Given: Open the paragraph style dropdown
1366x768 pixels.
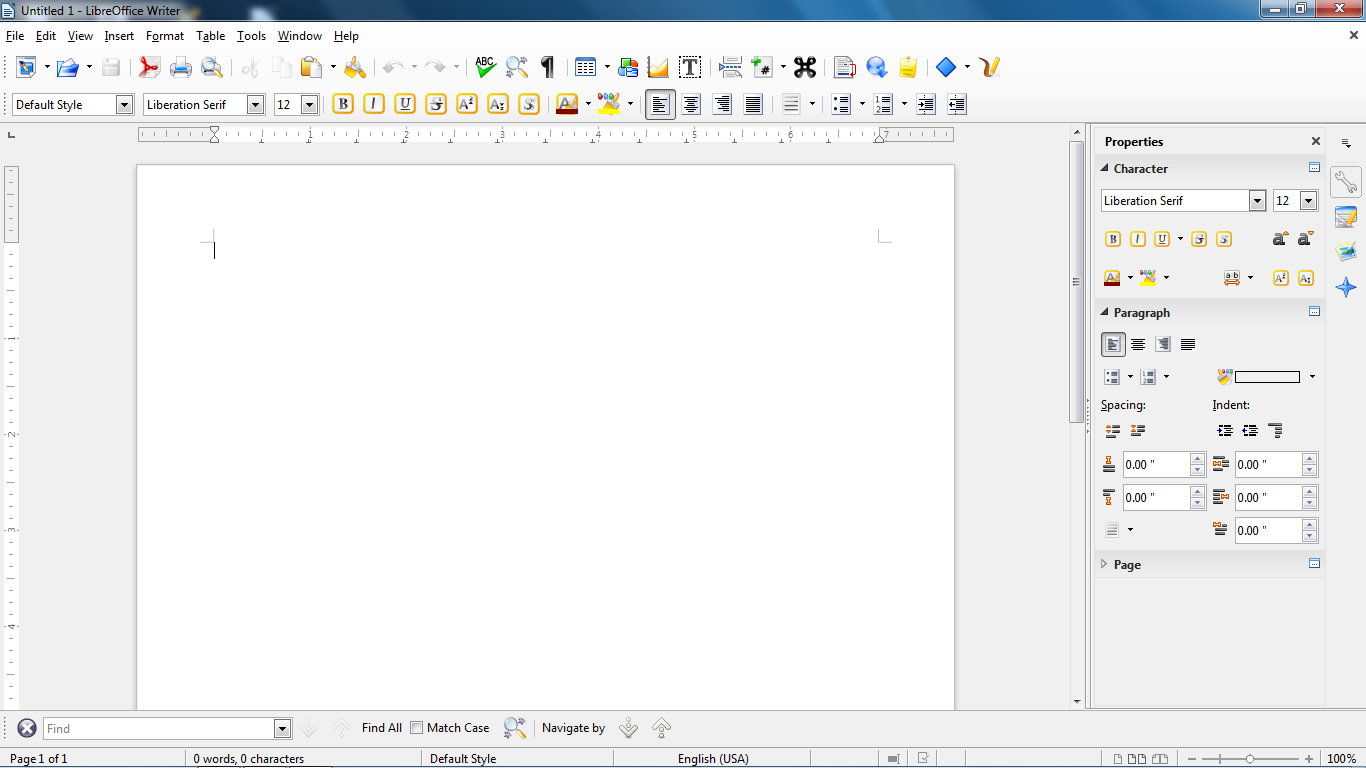Looking at the screenshot, I should pos(126,104).
